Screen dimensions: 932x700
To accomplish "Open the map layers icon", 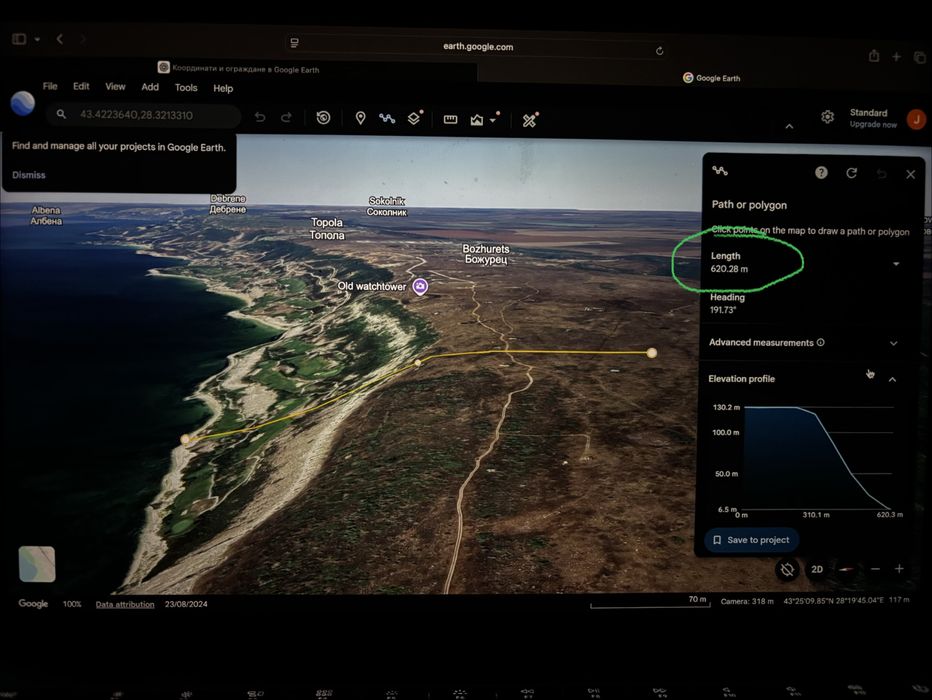I will (x=414, y=119).
